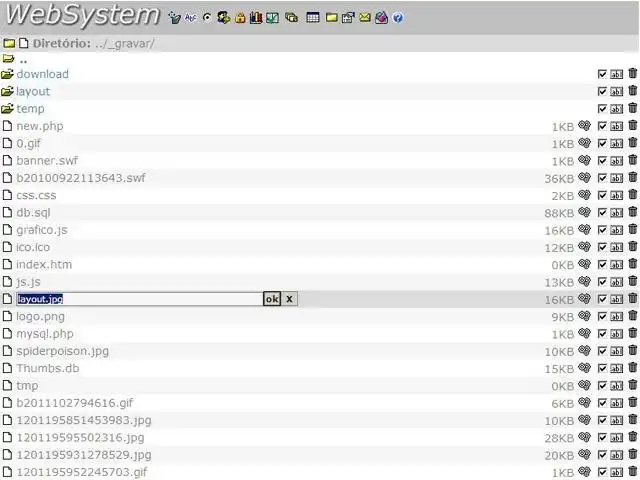This screenshot has height=480, width=640.
Task: Click the WebSystem logo
Action: click(82, 16)
